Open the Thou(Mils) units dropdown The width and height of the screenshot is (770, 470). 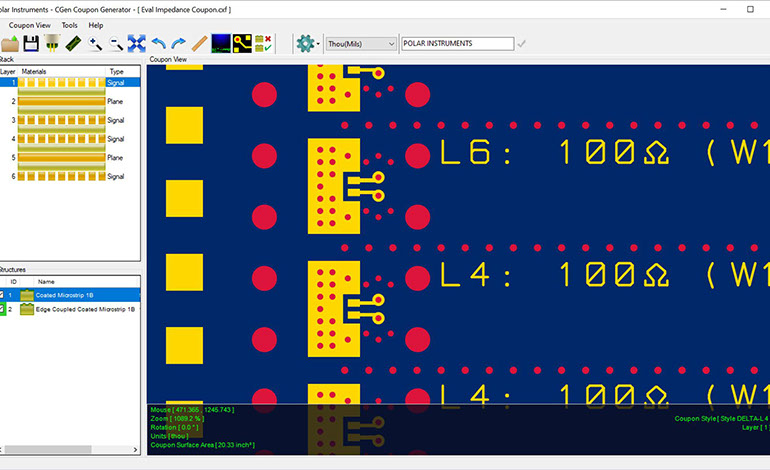click(360, 44)
